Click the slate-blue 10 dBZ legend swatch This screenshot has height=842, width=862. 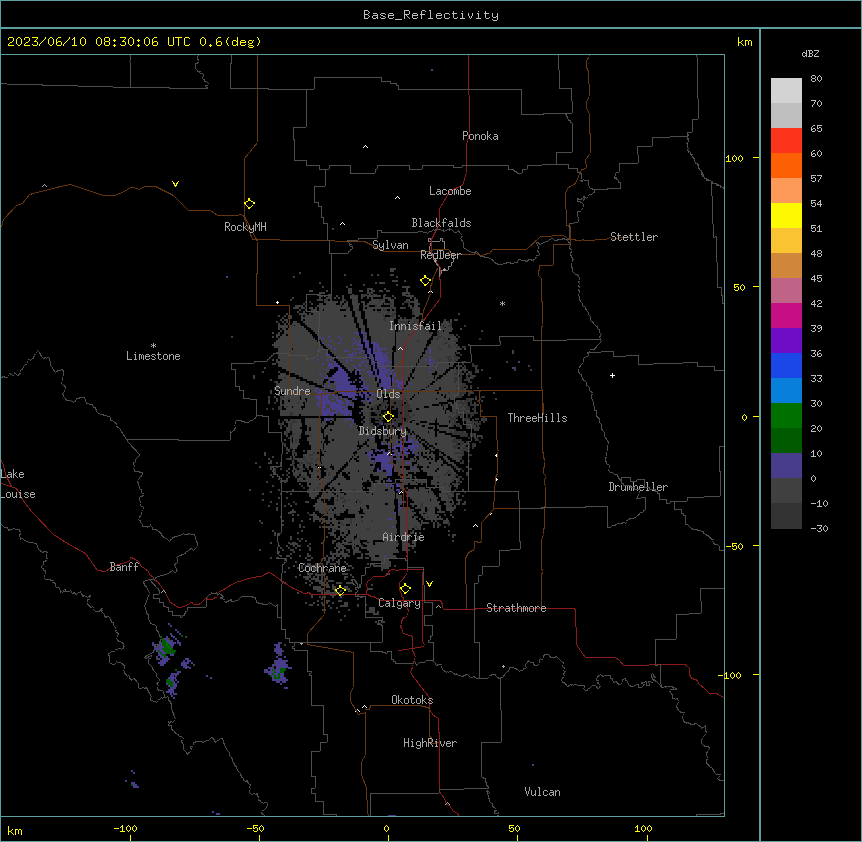[786, 466]
